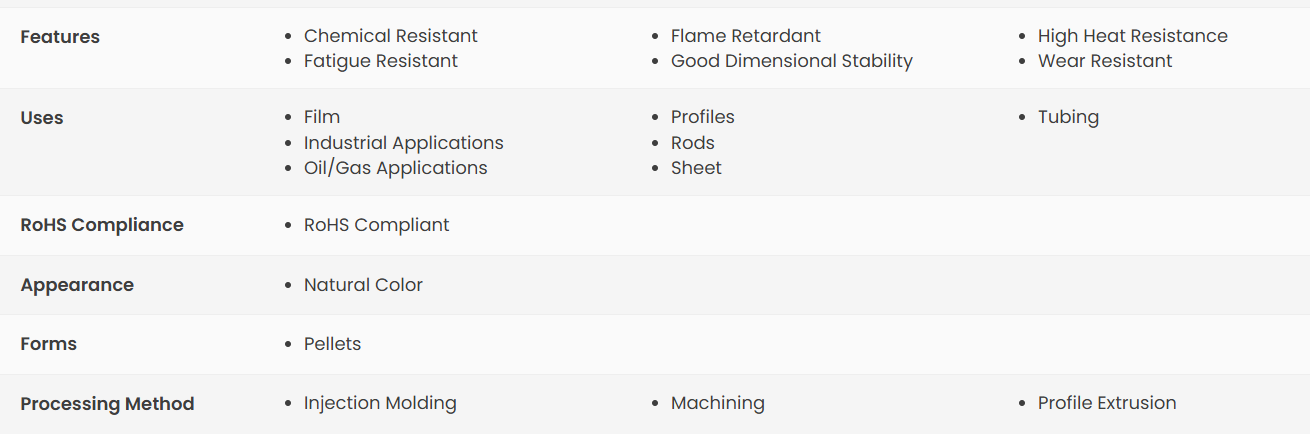1310x440 pixels.
Task: Click the Flame Retardant list item
Action: click(x=746, y=36)
